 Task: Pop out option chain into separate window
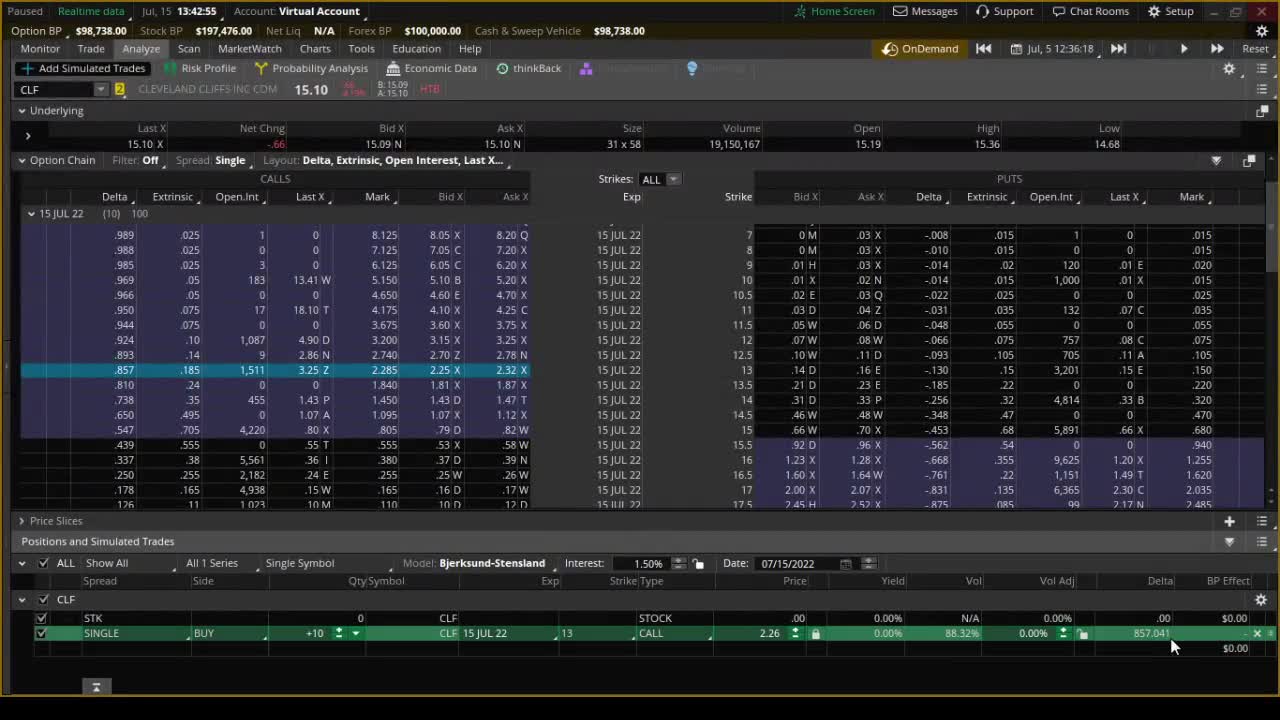click(1249, 160)
